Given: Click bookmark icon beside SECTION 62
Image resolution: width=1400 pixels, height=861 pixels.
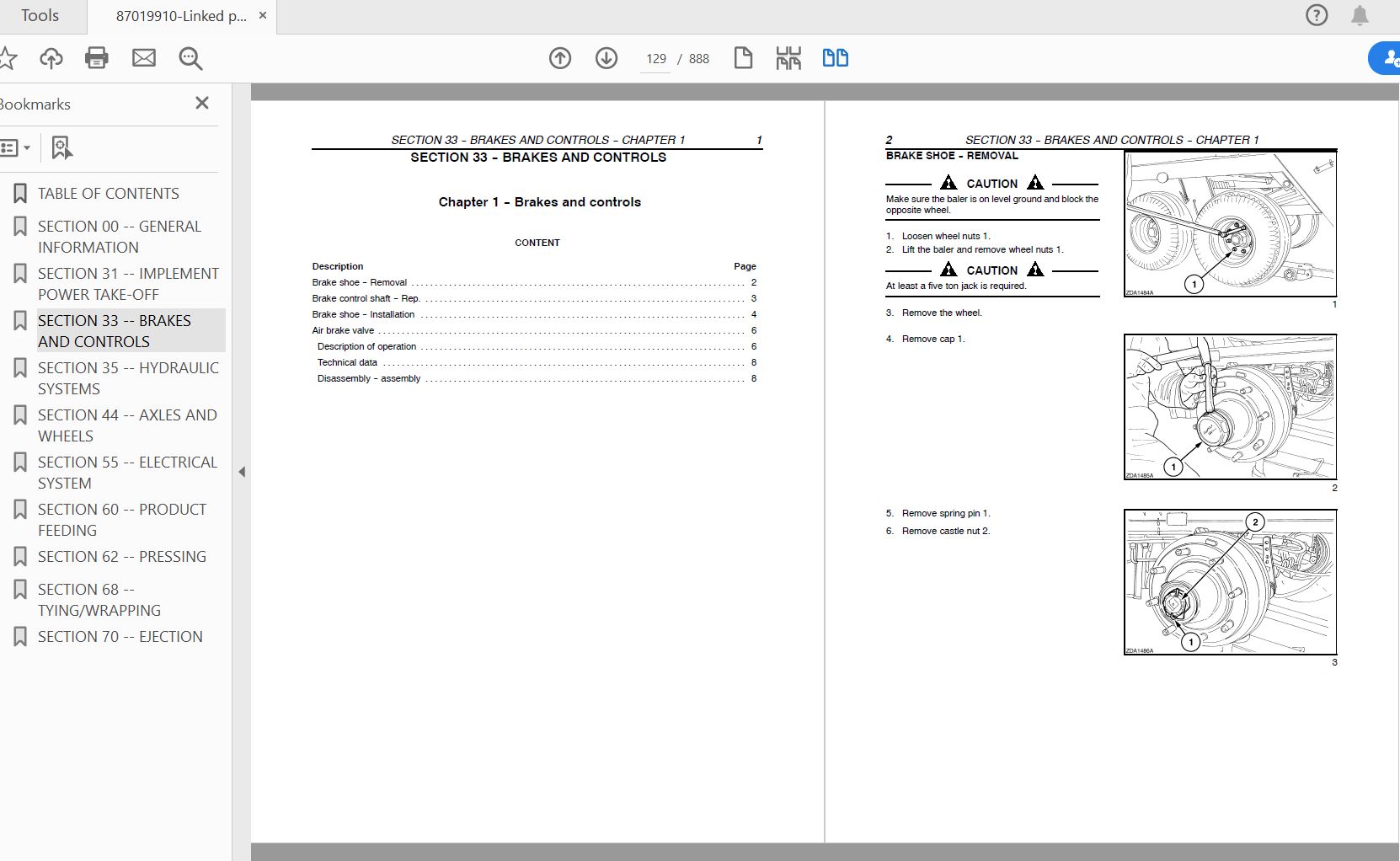Looking at the screenshot, I should (20, 557).
